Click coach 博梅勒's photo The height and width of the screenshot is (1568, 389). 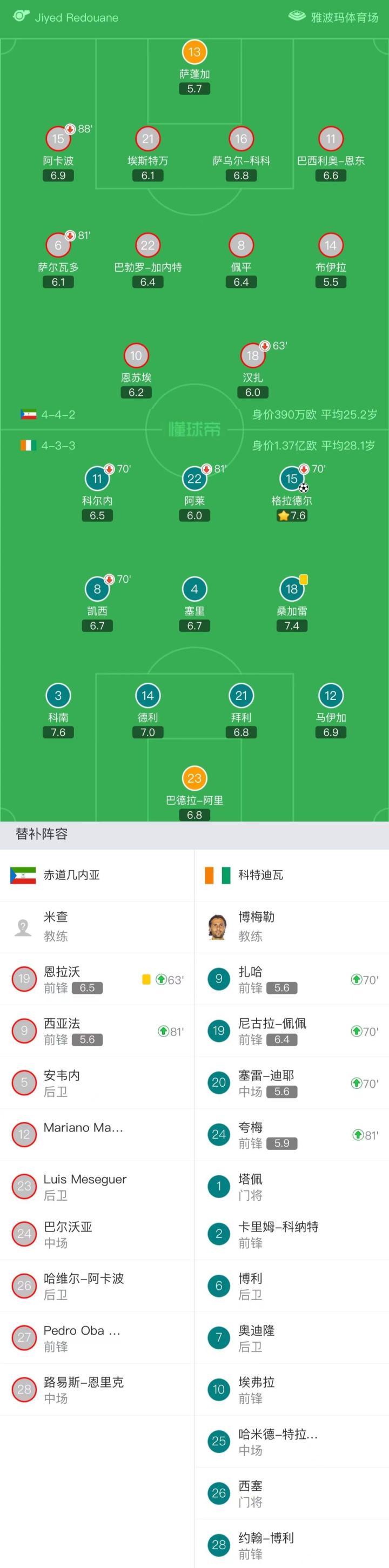(218, 926)
